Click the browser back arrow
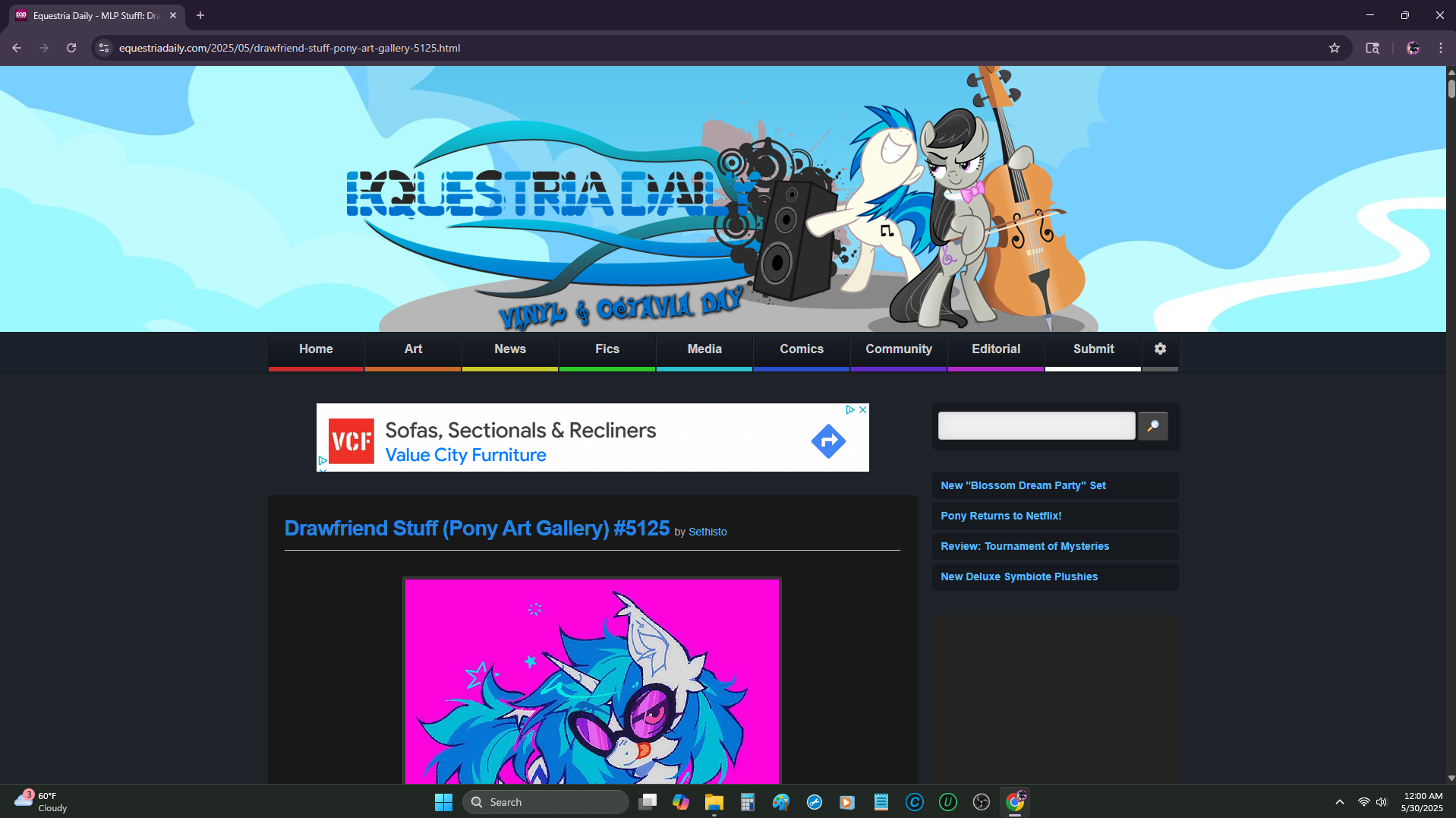The height and width of the screenshot is (818, 1456). 17,48
